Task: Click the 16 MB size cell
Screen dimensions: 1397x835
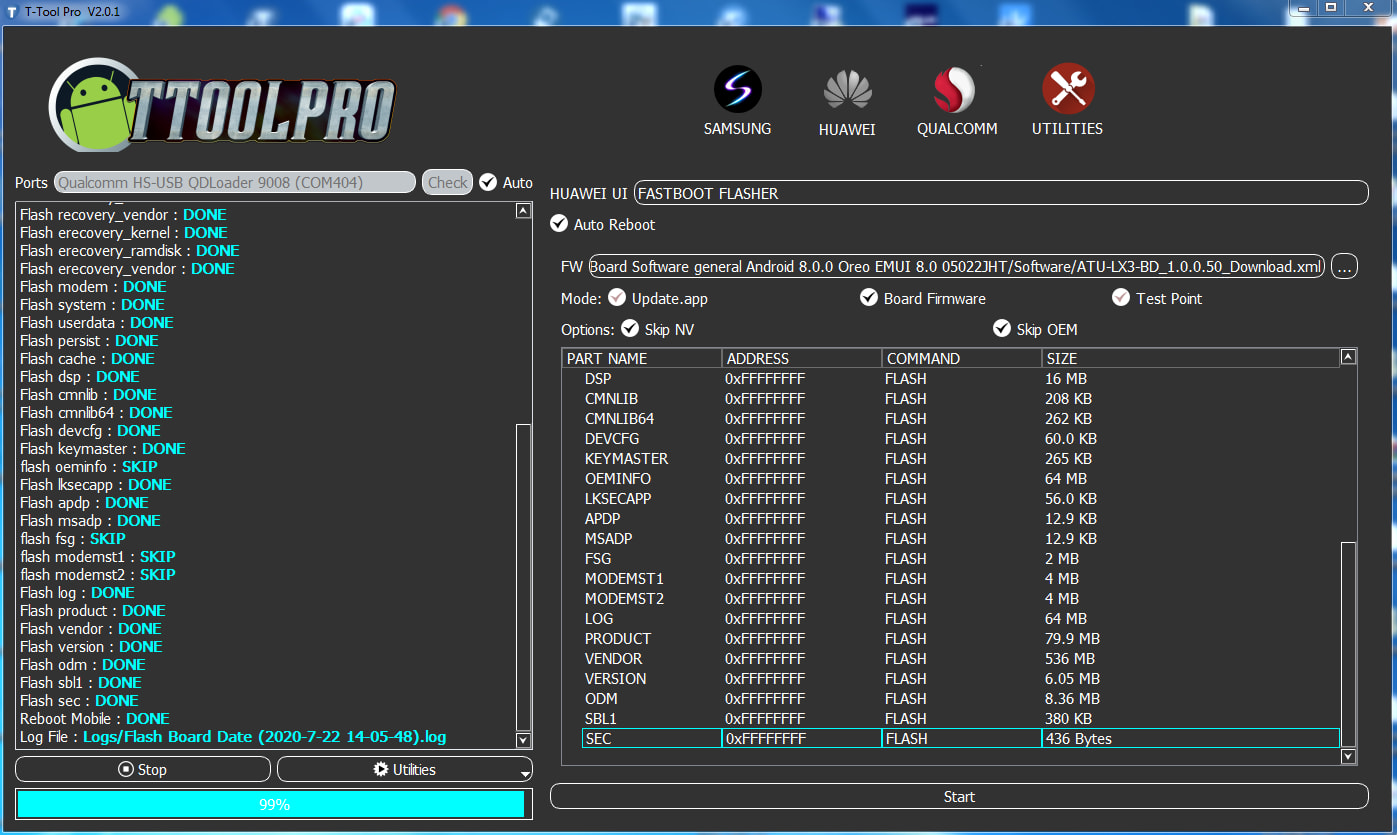Action: click(x=1066, y=379)
